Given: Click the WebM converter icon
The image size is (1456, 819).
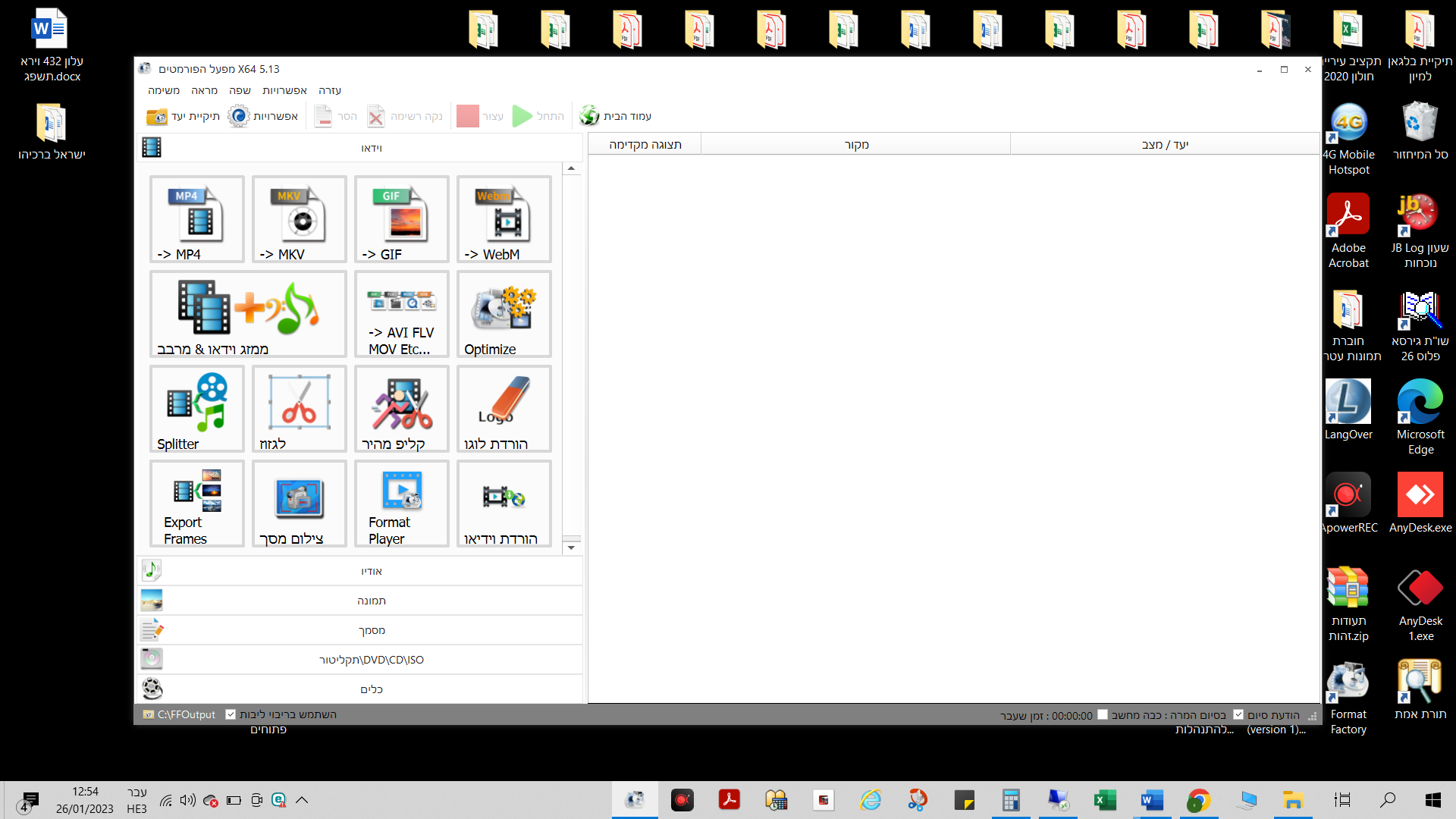Looking at the screenshot, I should pyautogui.click(x=504, y=219).
